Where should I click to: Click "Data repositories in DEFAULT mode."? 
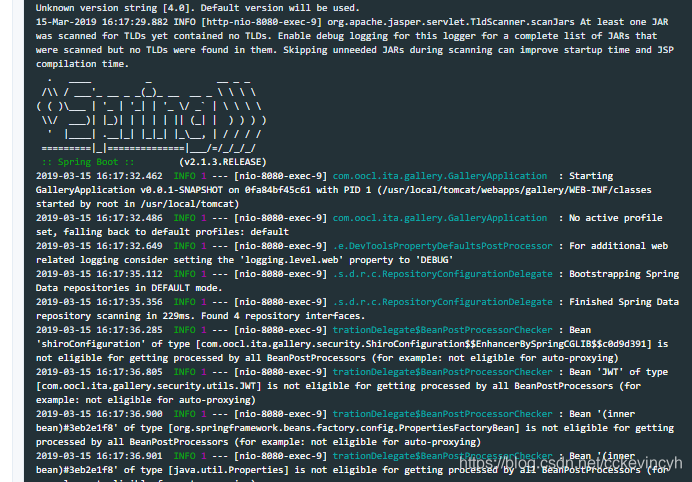coord(129,288)
